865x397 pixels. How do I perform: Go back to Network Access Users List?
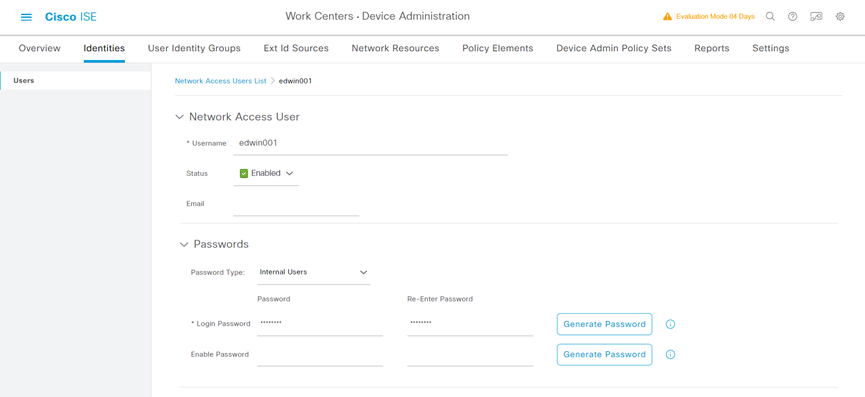[221, 81]
